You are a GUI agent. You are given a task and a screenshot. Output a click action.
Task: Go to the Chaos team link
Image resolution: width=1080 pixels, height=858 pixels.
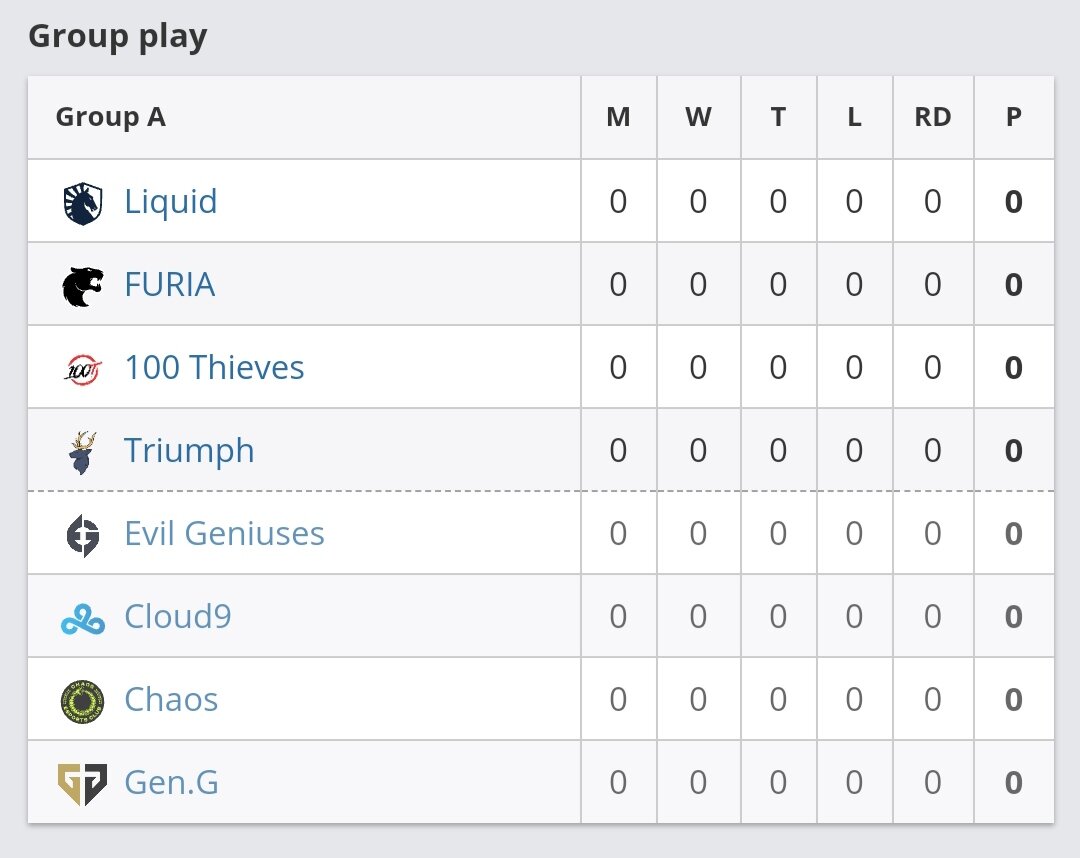[171, 700]
